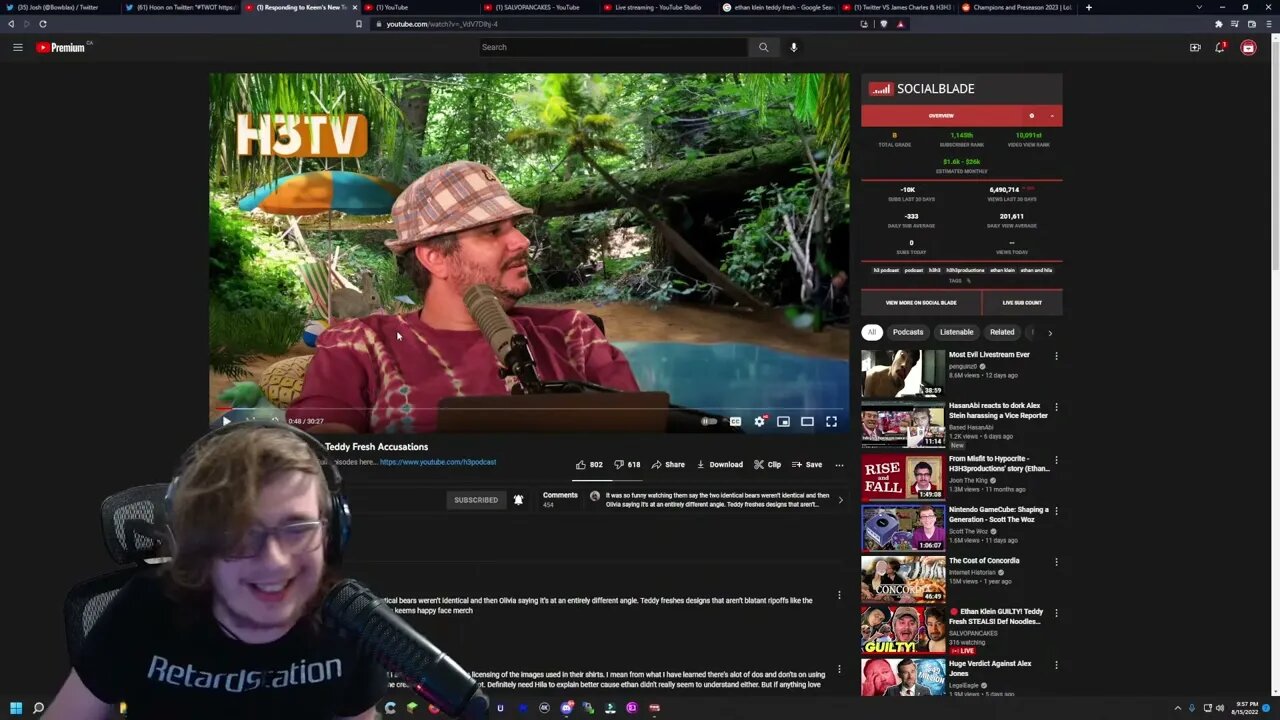
Task: Open Huge Verdict Against Alex Jones video
Action: (x=990, y=668)
